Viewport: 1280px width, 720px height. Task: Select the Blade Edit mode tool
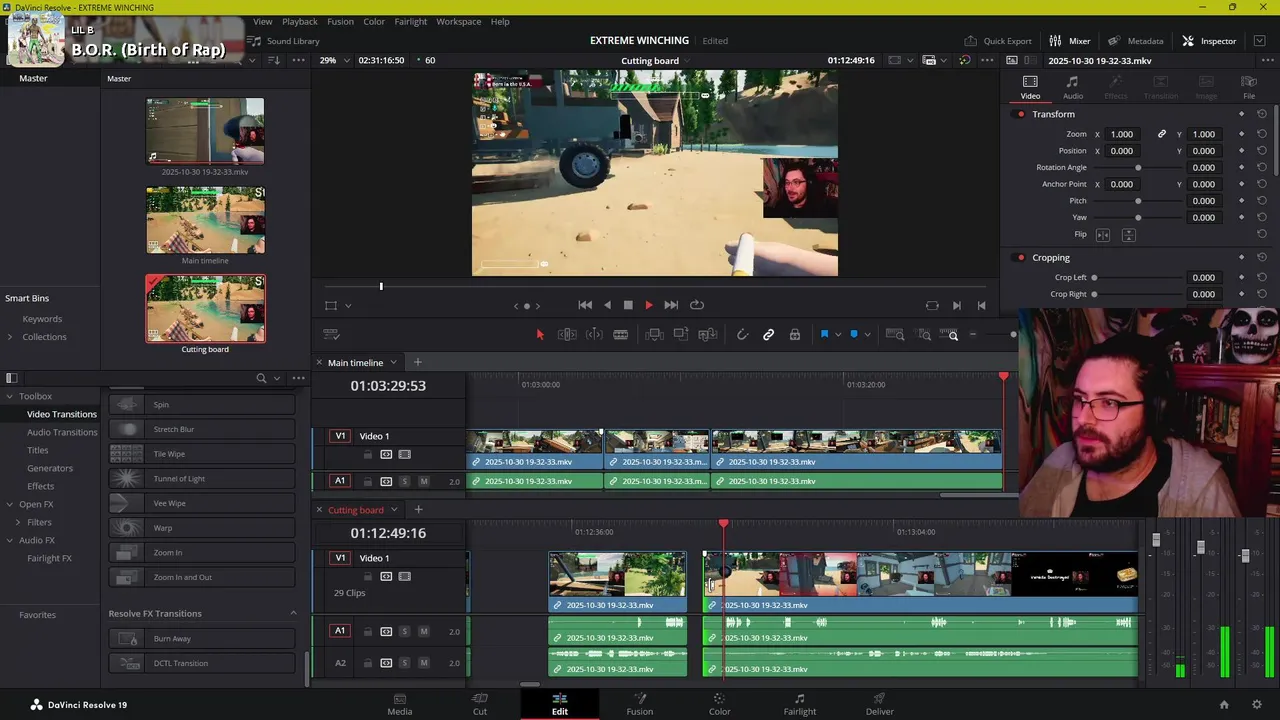[621, 335]
